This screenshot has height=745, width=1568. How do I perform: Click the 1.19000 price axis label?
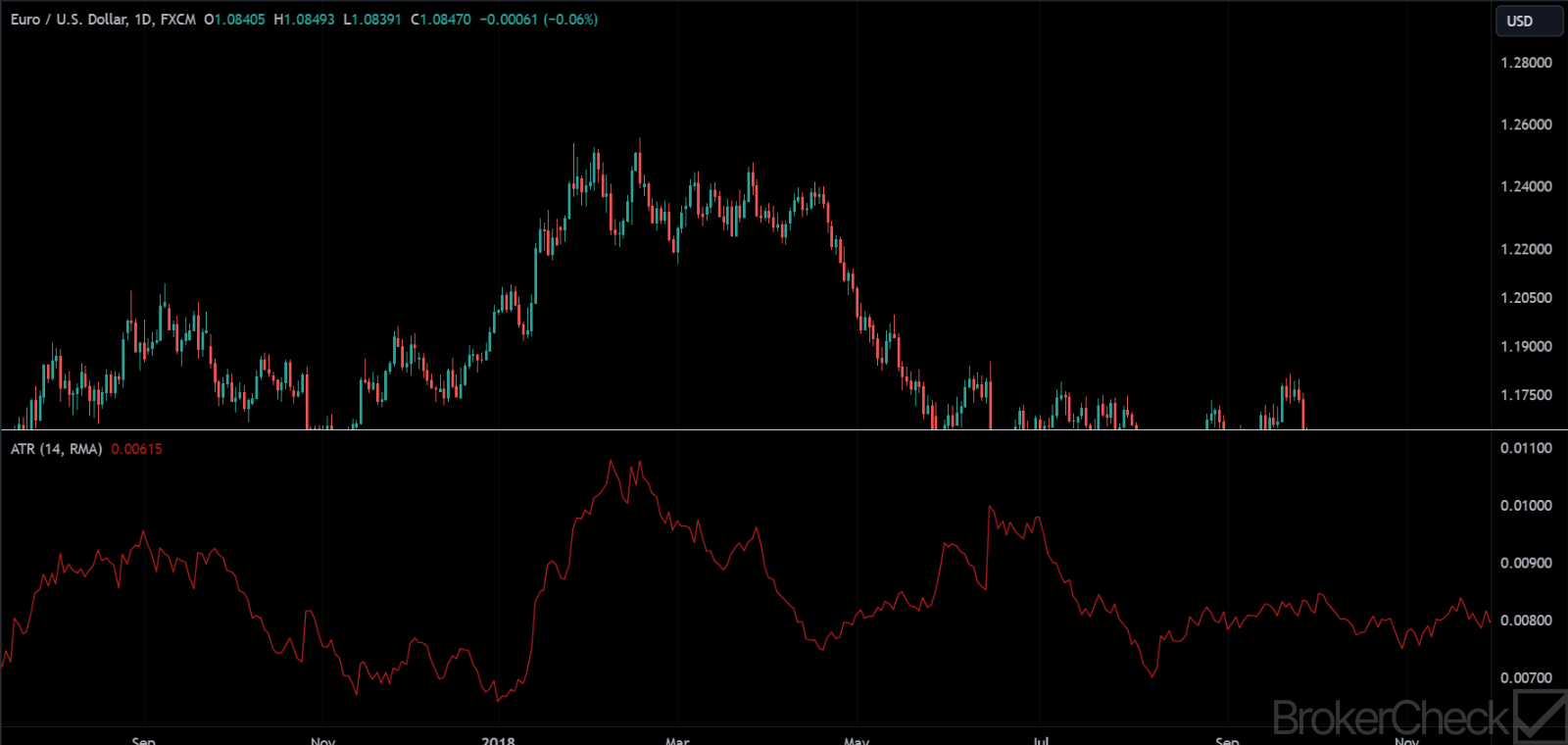(x=1526, y=347)
